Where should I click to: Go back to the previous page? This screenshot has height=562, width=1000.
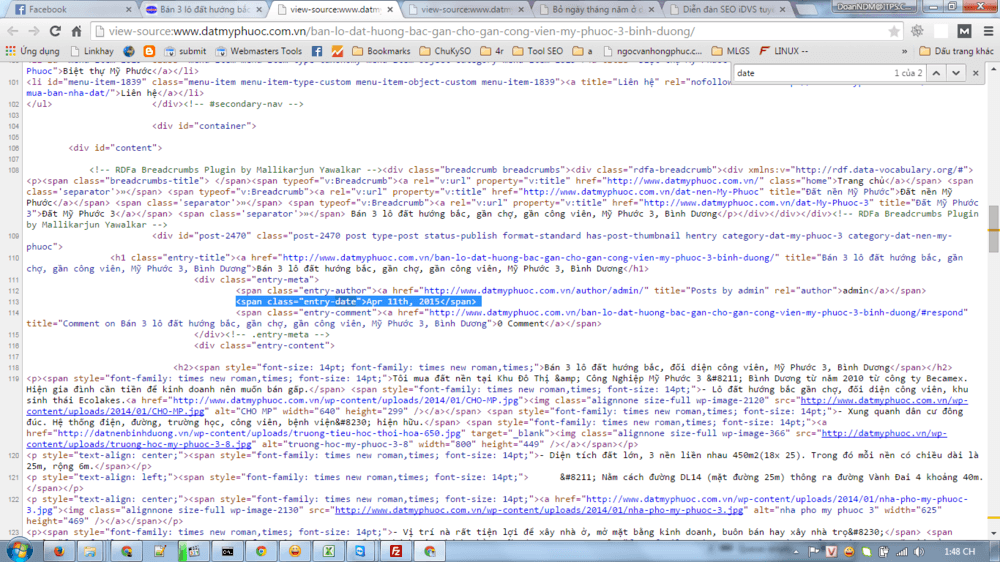pyautogui.click(x=13, y=31)
